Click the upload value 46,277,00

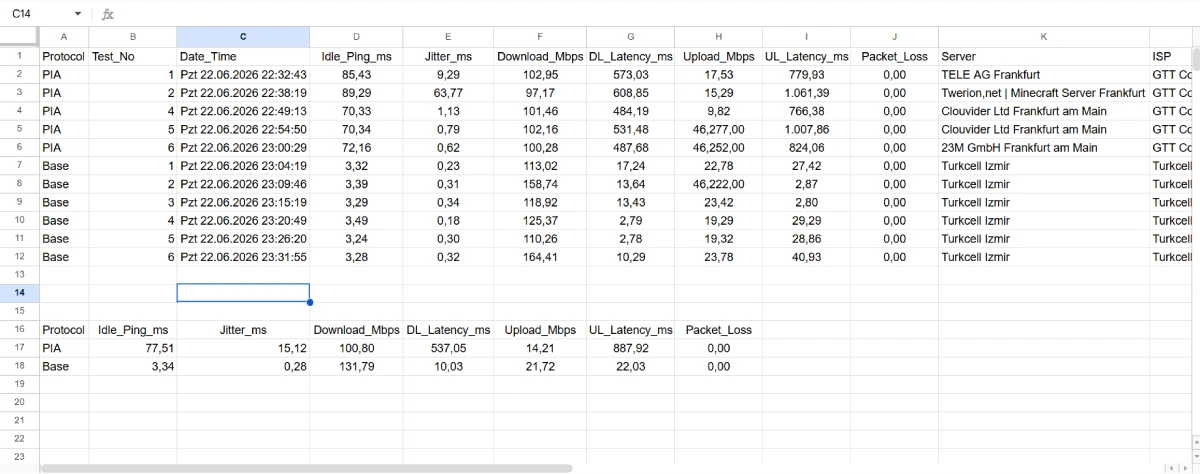point(719,129)
